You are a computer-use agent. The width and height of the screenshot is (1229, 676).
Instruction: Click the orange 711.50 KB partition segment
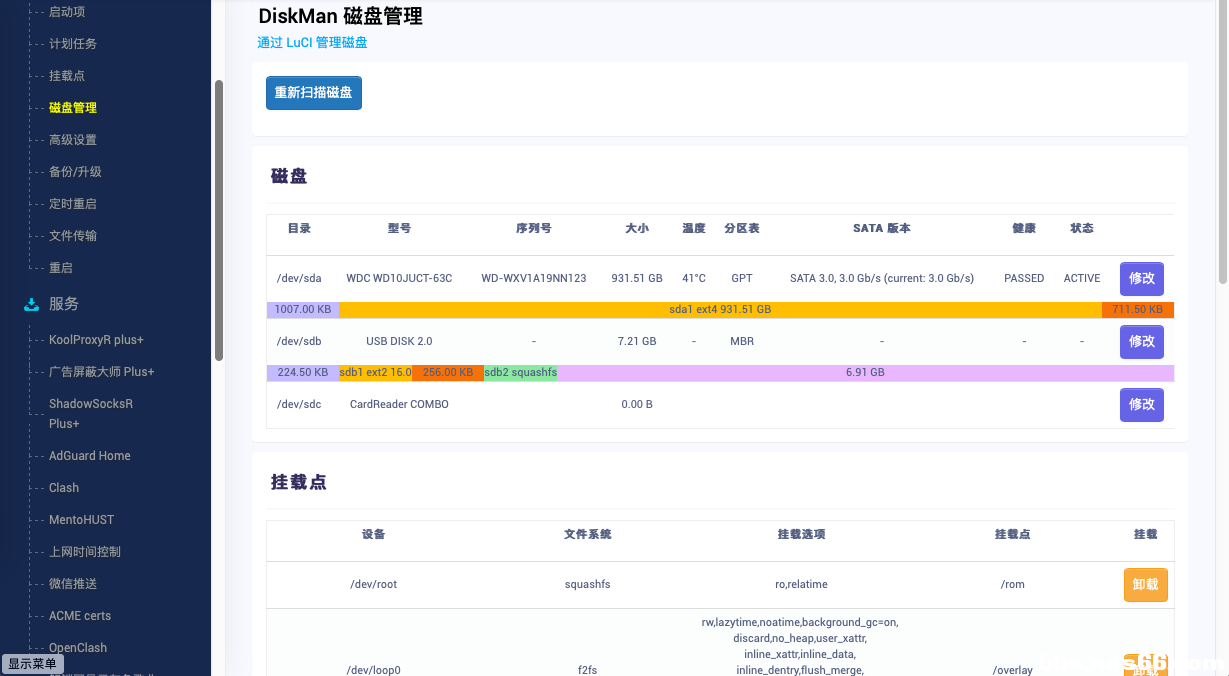point(1137,310)
